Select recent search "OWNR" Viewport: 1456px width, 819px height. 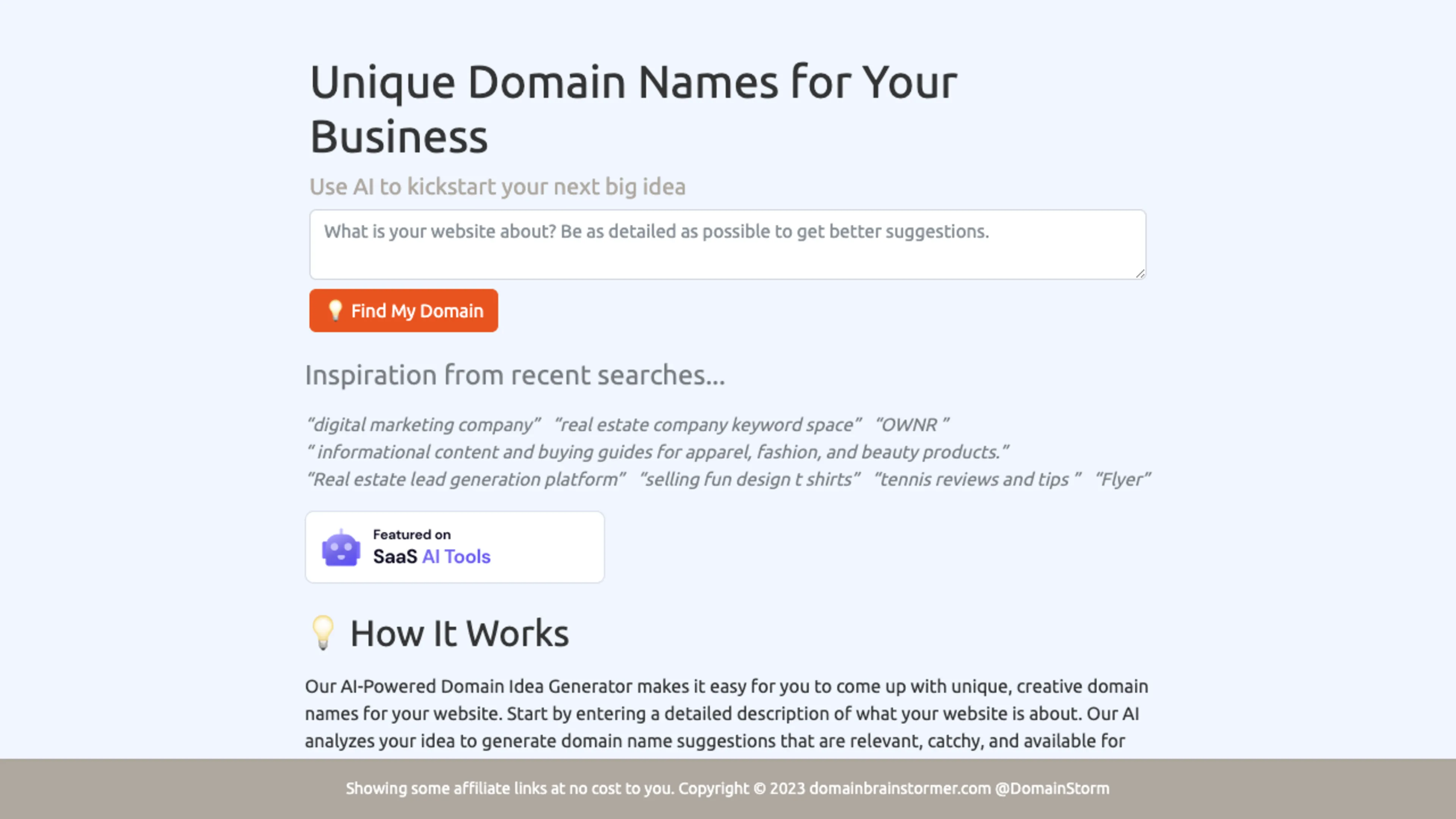point(912,425)
